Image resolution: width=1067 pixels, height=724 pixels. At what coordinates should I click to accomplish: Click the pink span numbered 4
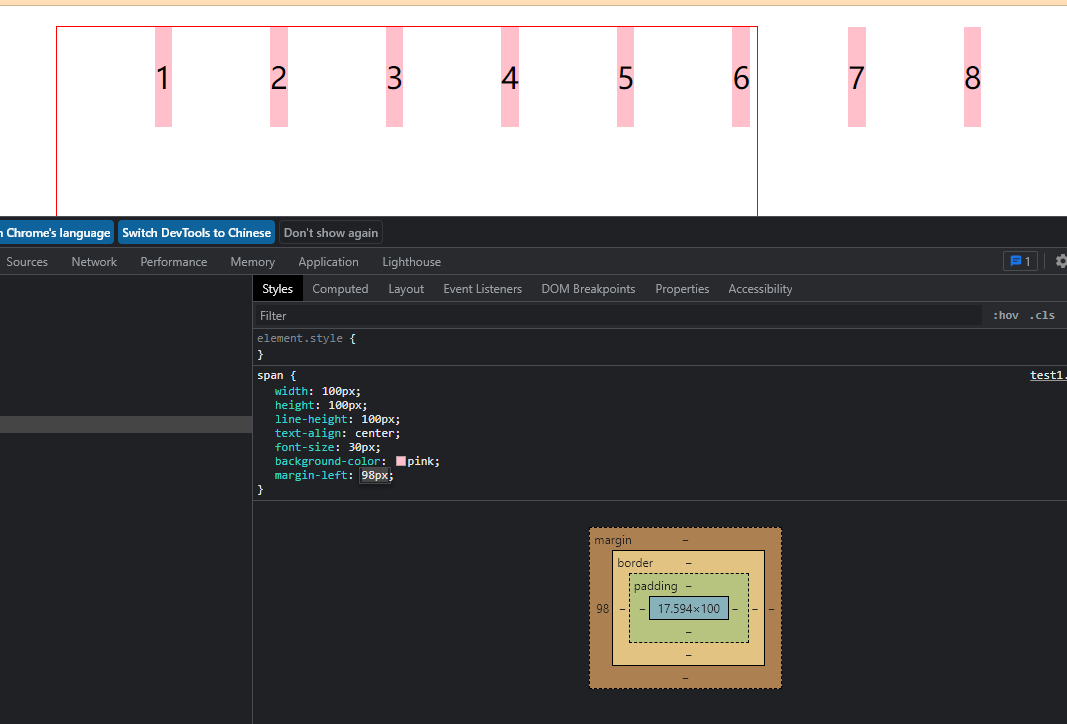pos(510,77)
